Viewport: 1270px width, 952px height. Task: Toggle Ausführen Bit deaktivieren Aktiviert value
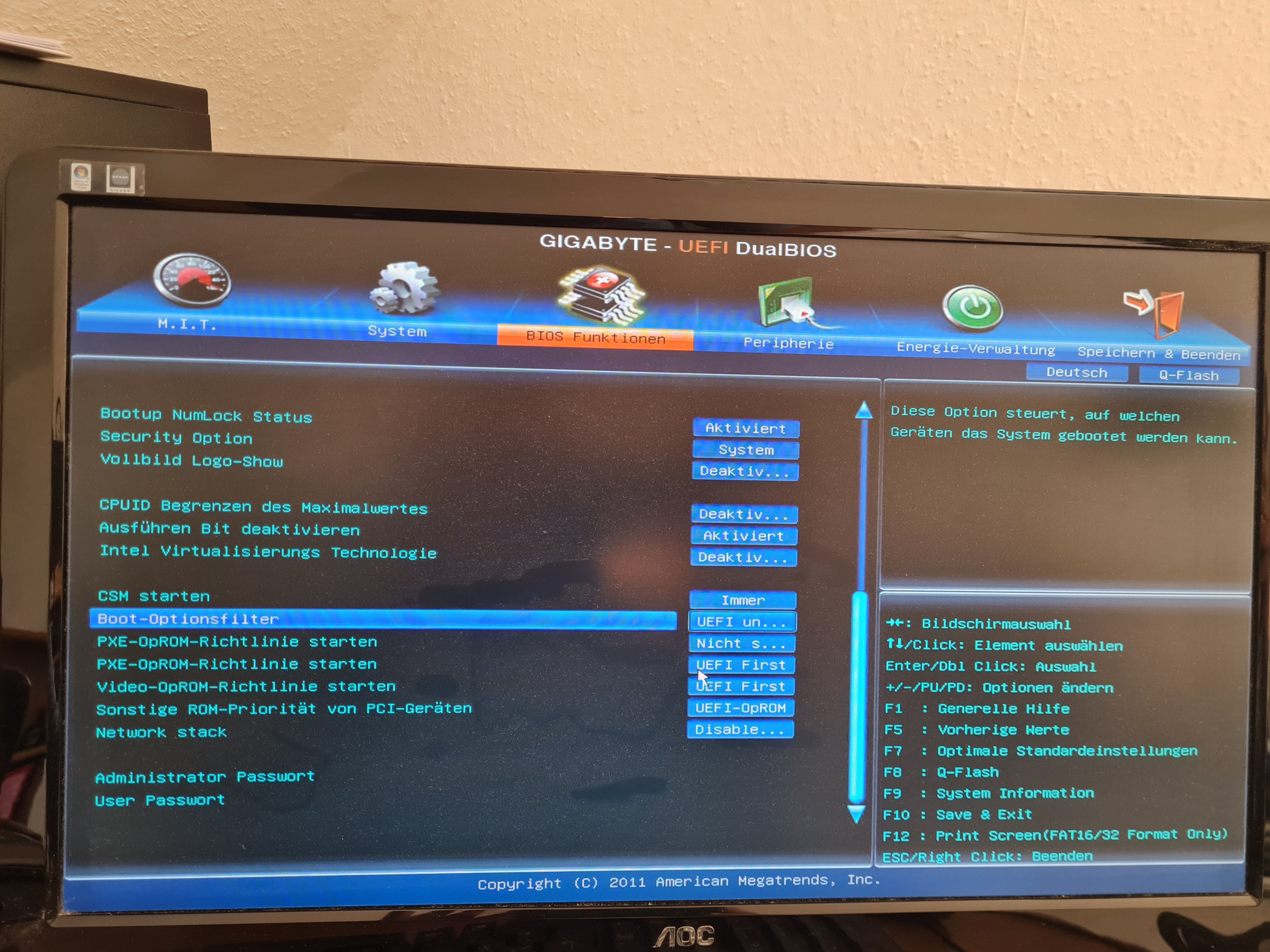[x=743, y=536]
